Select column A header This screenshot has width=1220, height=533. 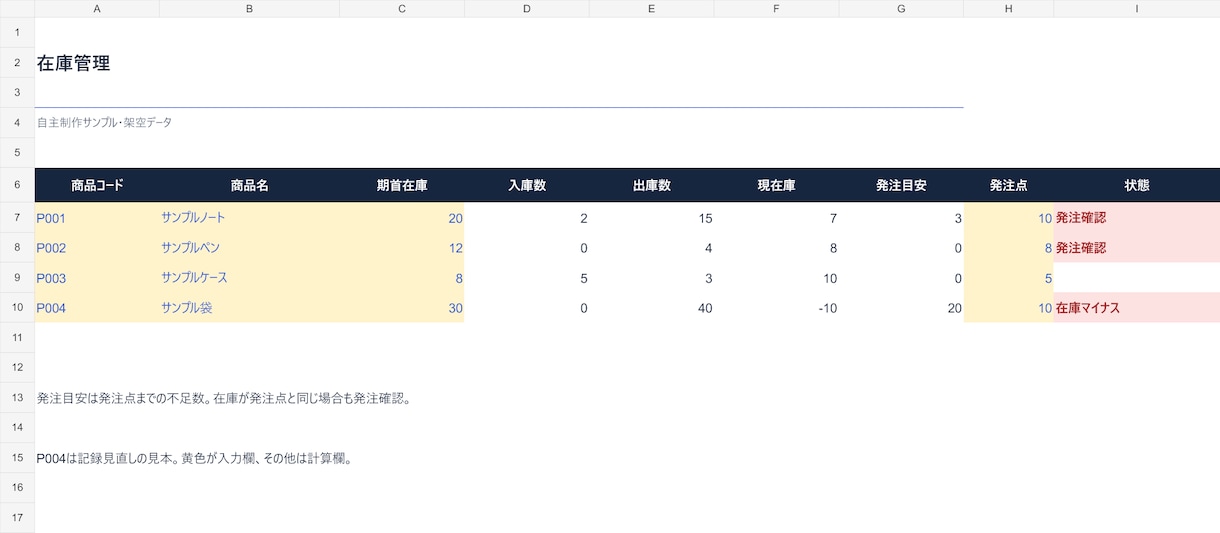(97, 8)
